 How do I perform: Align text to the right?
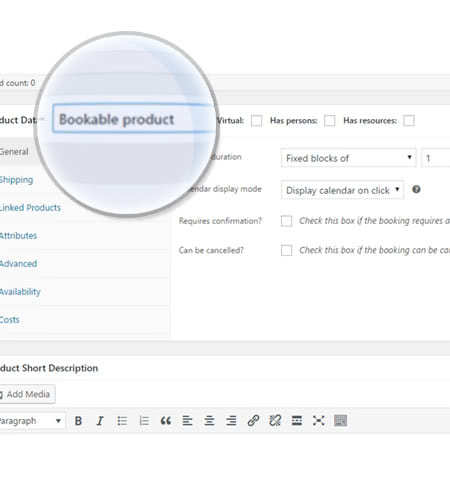pyautogui.click(x=231, y=421)
